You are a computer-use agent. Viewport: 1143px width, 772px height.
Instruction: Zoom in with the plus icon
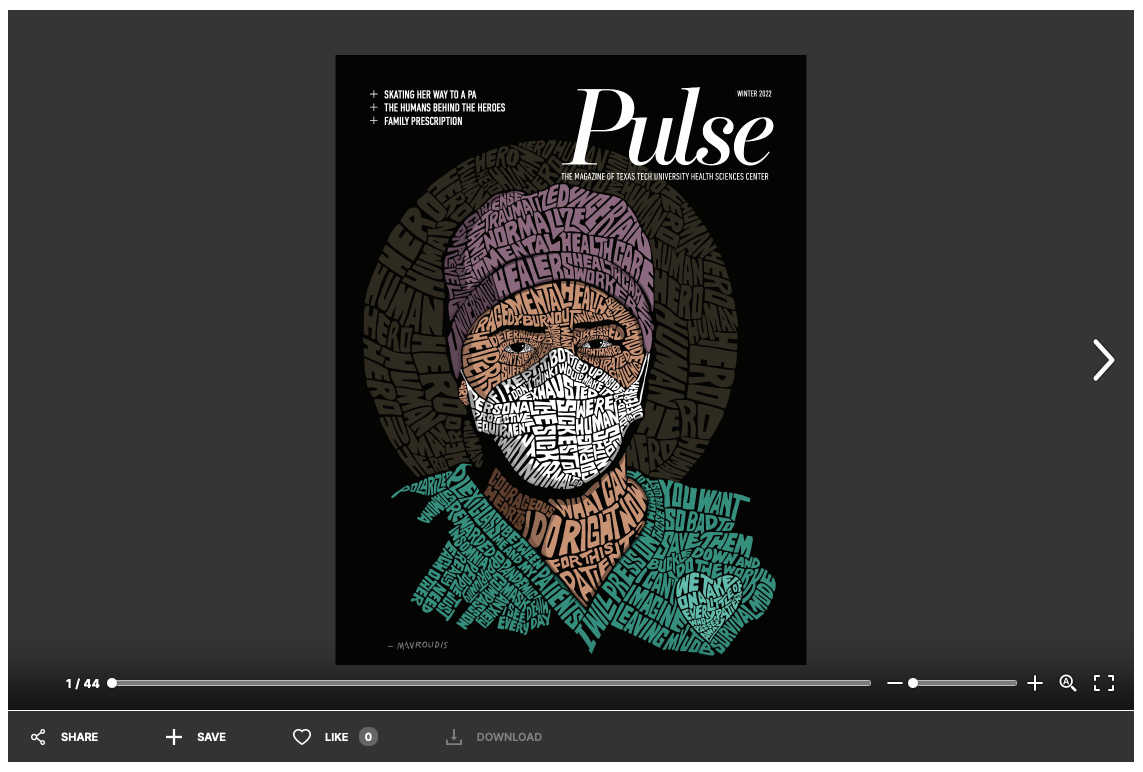1035,683
